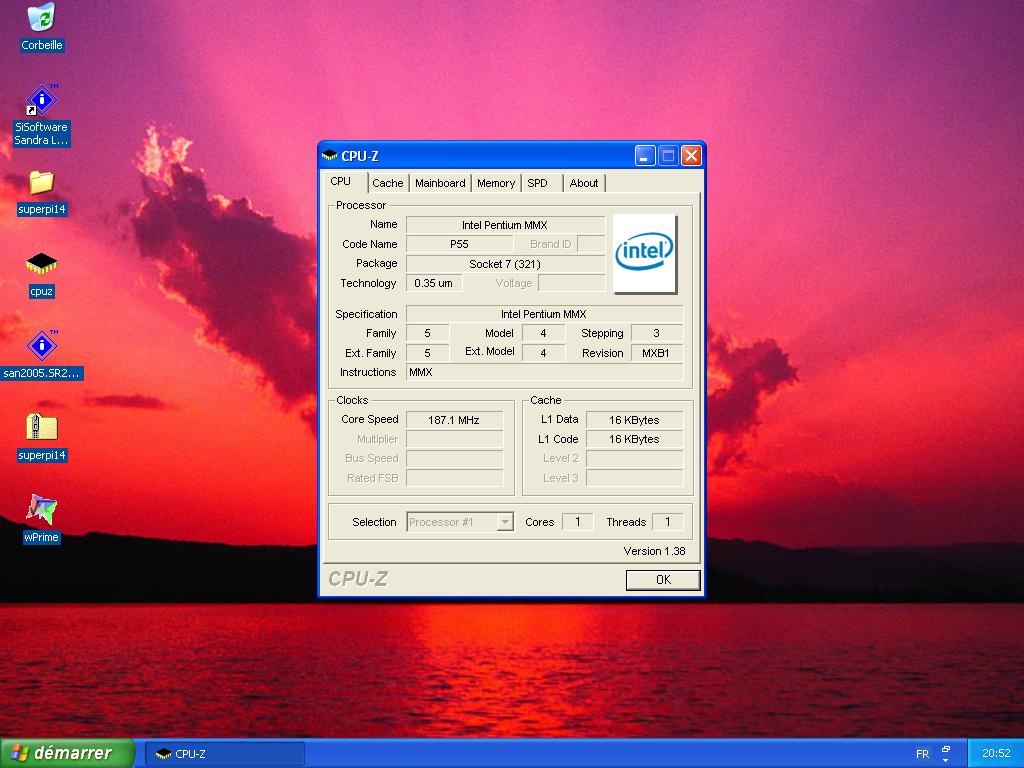
Task: Switch to the Memory tab
Action: 496,183
